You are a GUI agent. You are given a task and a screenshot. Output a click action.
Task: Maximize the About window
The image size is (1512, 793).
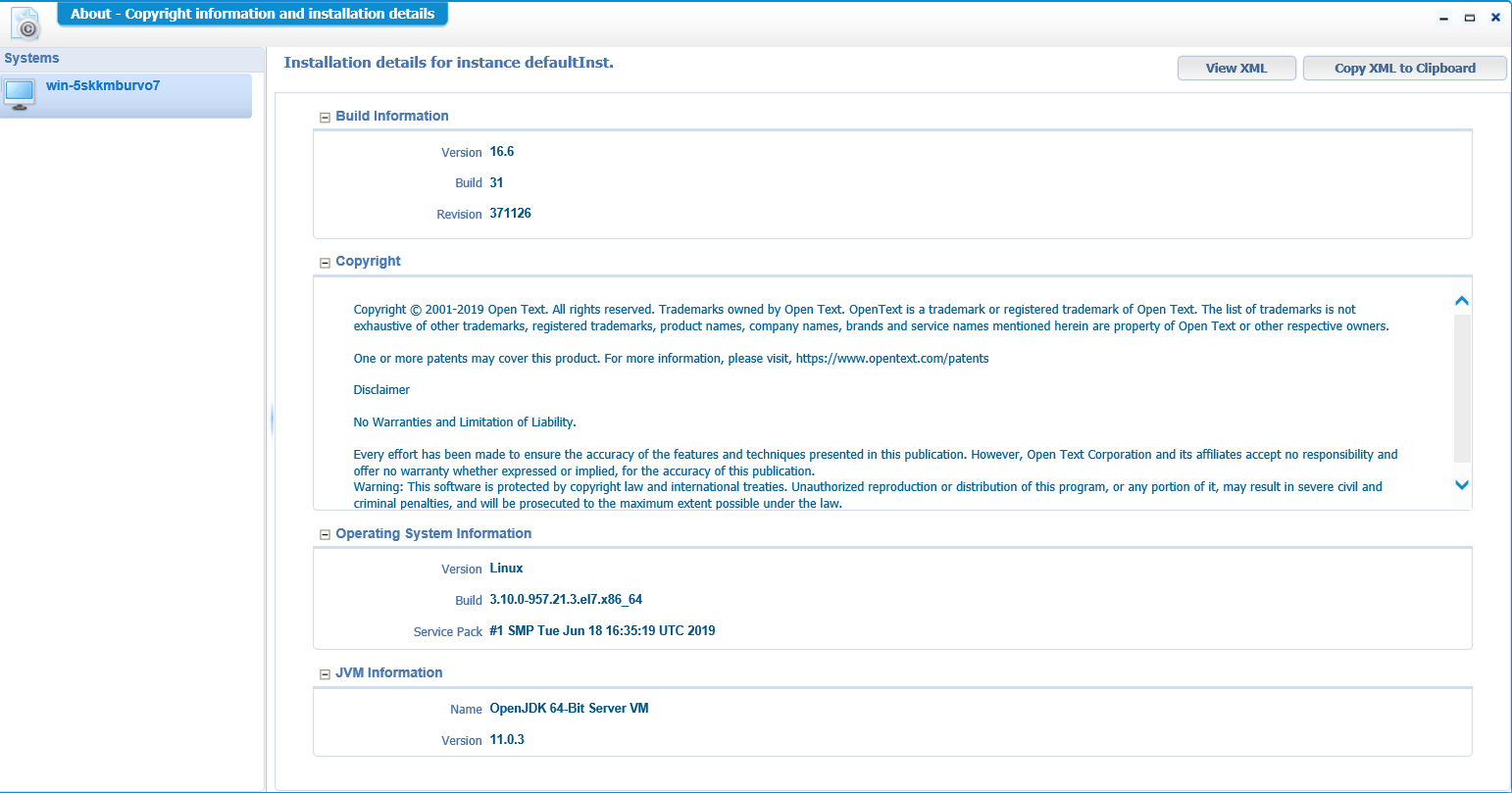1469,18
